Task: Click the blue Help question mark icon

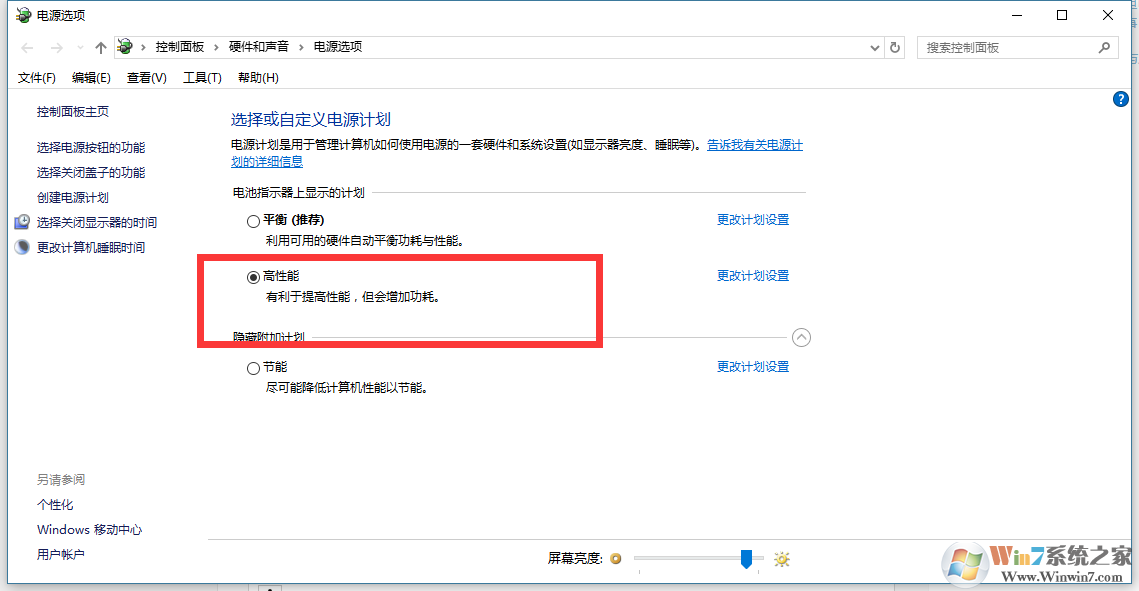Action: (1121, 99)
